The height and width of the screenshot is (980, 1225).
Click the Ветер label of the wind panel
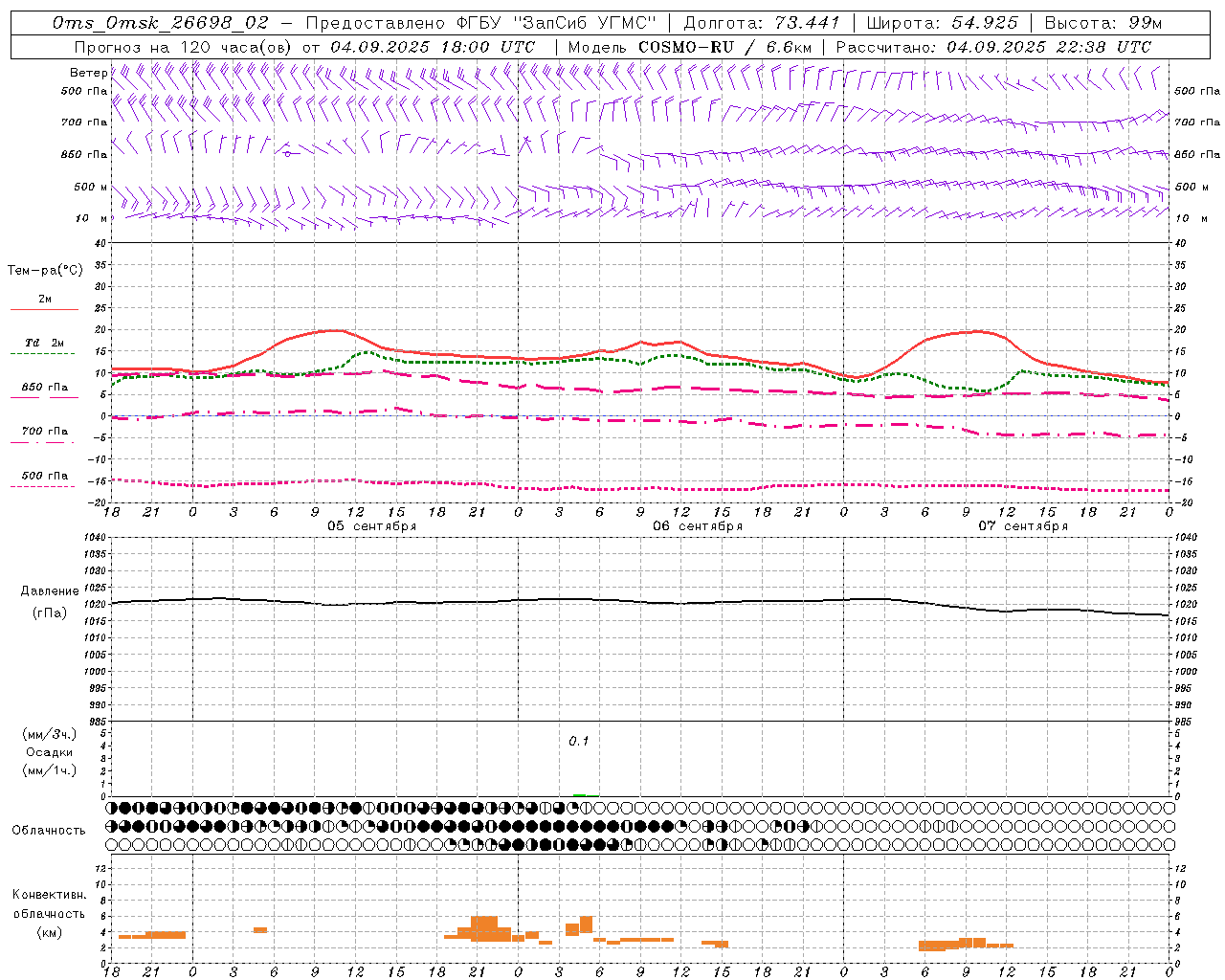[x=88, y=73]
